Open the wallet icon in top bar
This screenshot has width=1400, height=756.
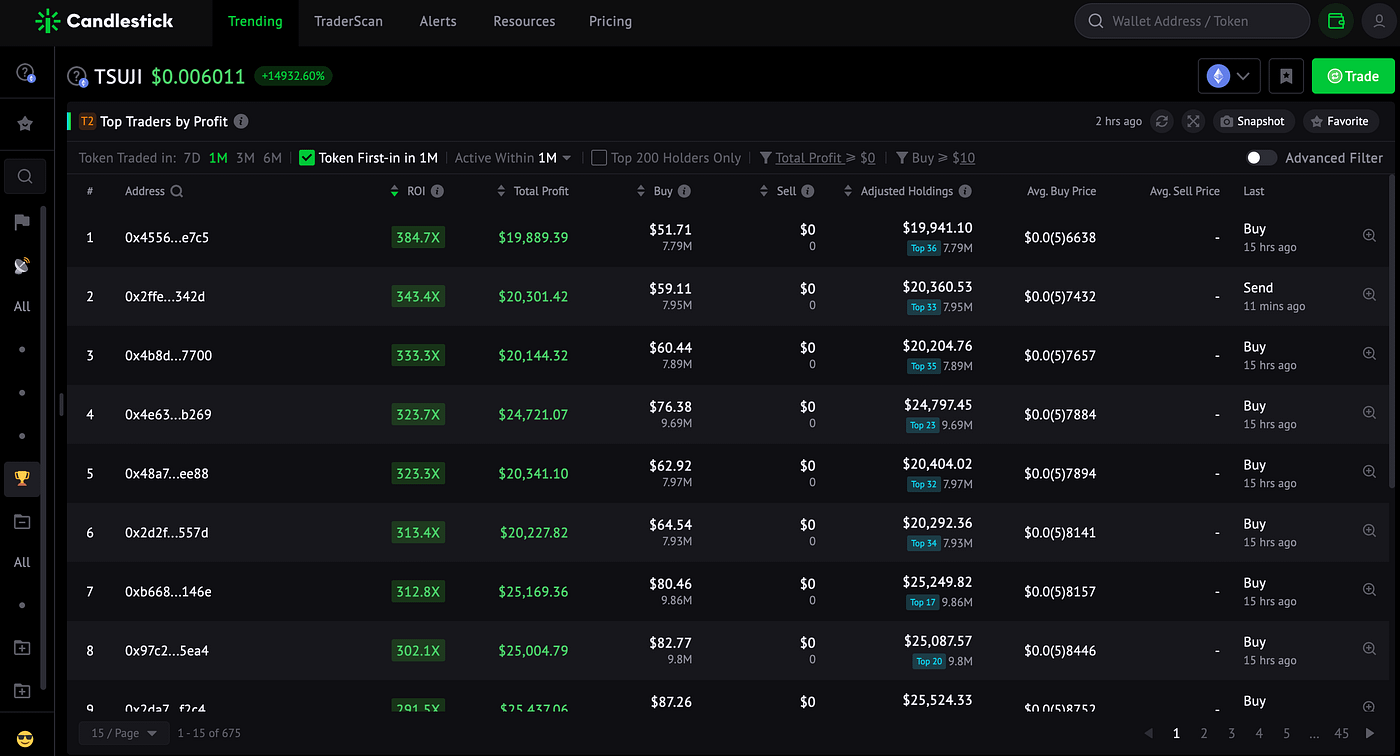(1335, 21)
